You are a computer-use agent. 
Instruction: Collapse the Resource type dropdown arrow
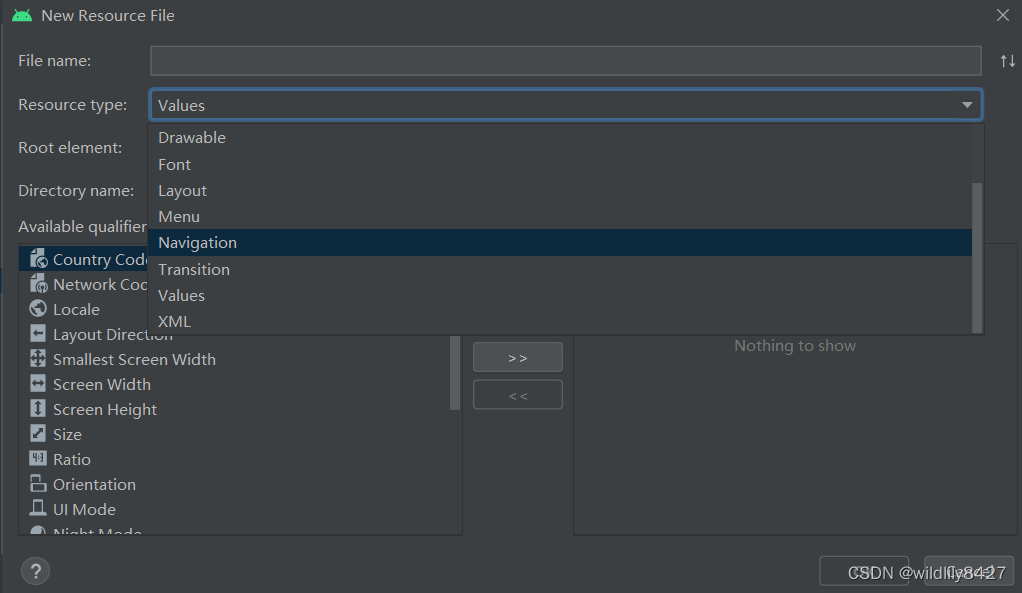[967, 105]
